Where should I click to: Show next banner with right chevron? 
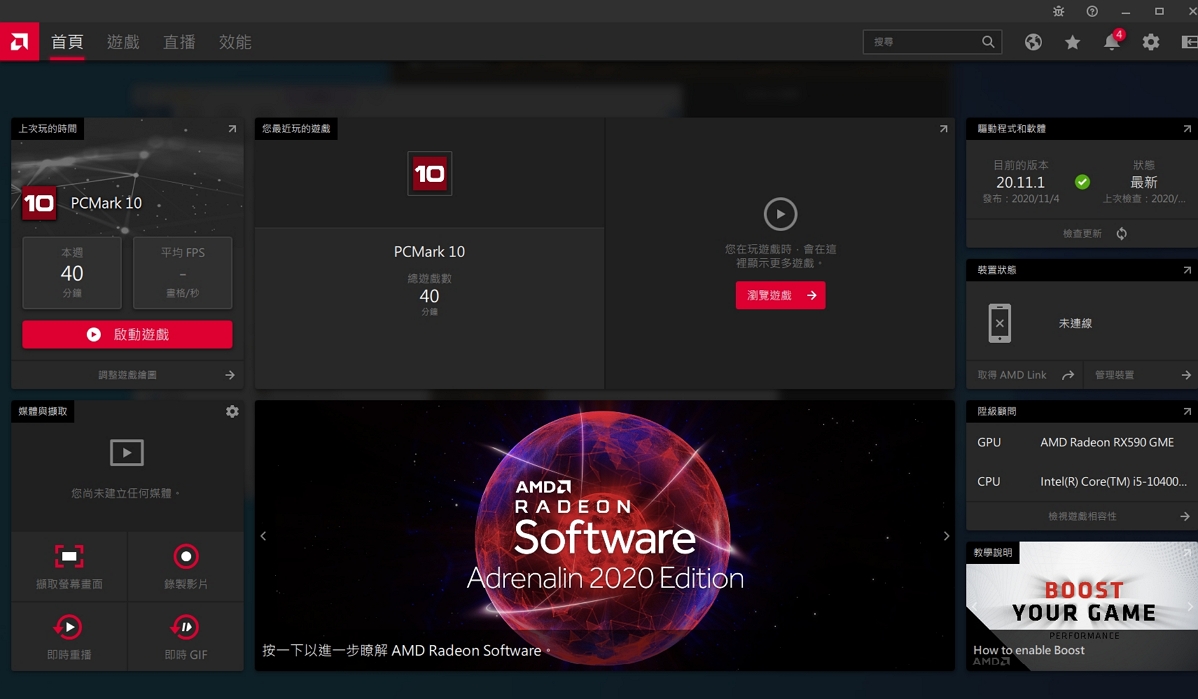[946, 536]
